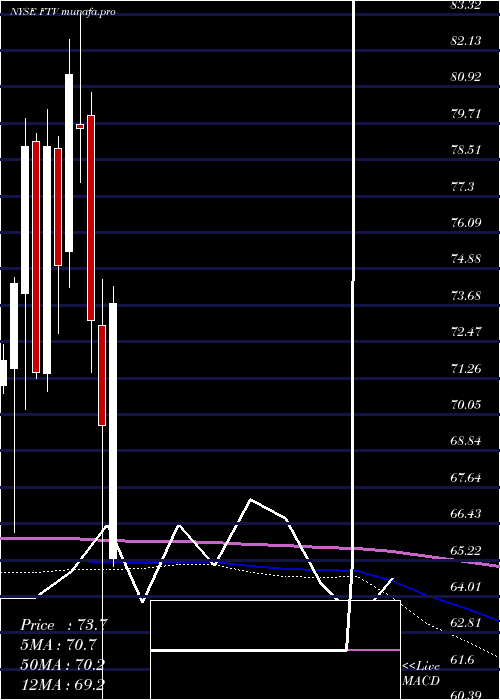Image resolution: width=500 pixels, height=700 pixels.
Task: Click the 65.22 price axis label
Action: click(466, 550)
